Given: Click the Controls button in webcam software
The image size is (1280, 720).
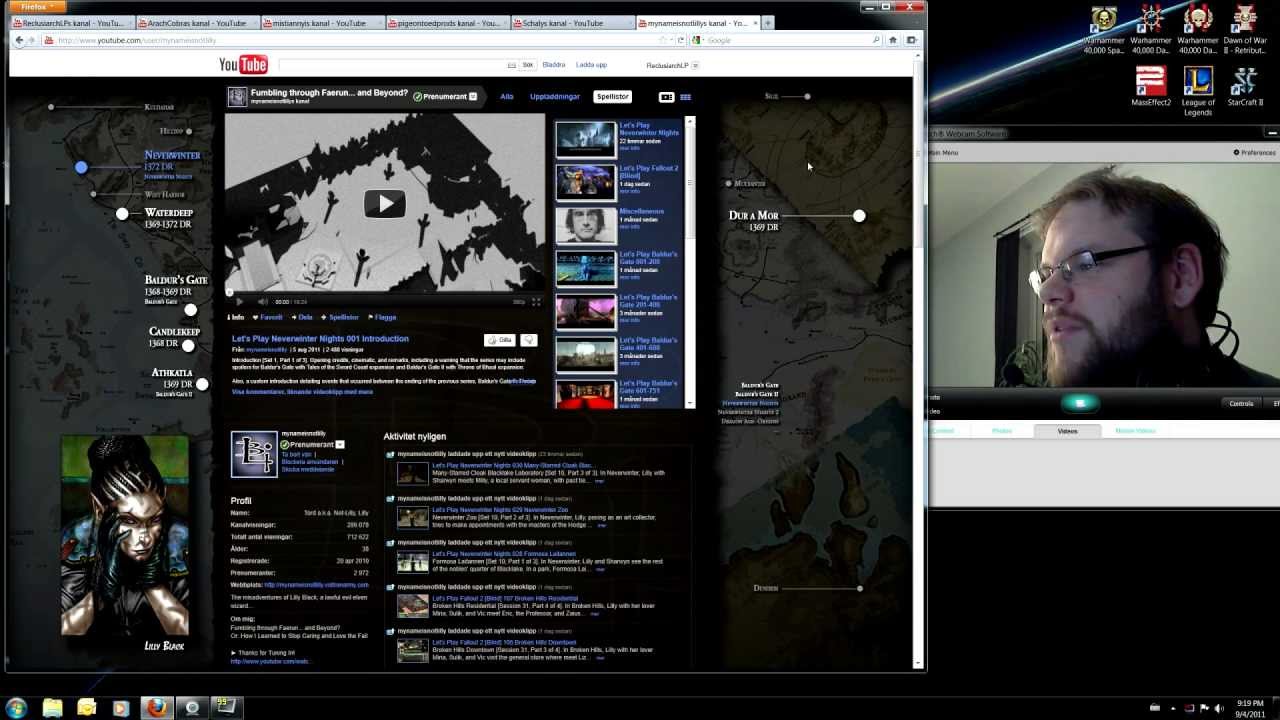Looking at the screenshot, I should 1241,403.
